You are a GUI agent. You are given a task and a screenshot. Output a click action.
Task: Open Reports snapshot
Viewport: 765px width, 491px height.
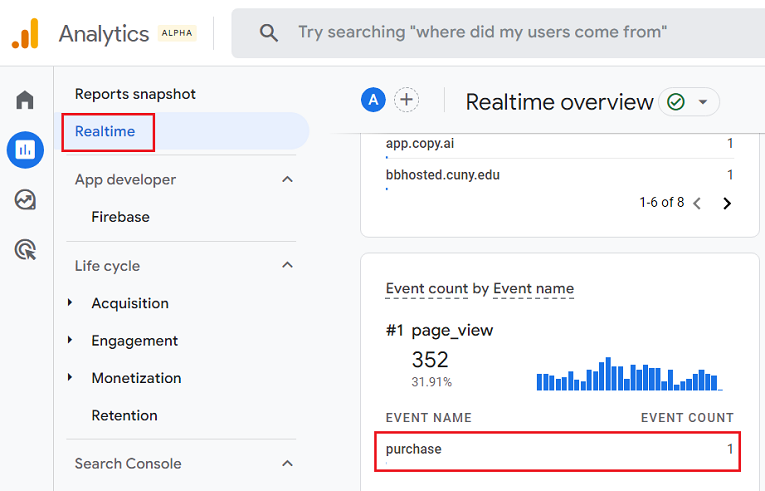(135, 94)
